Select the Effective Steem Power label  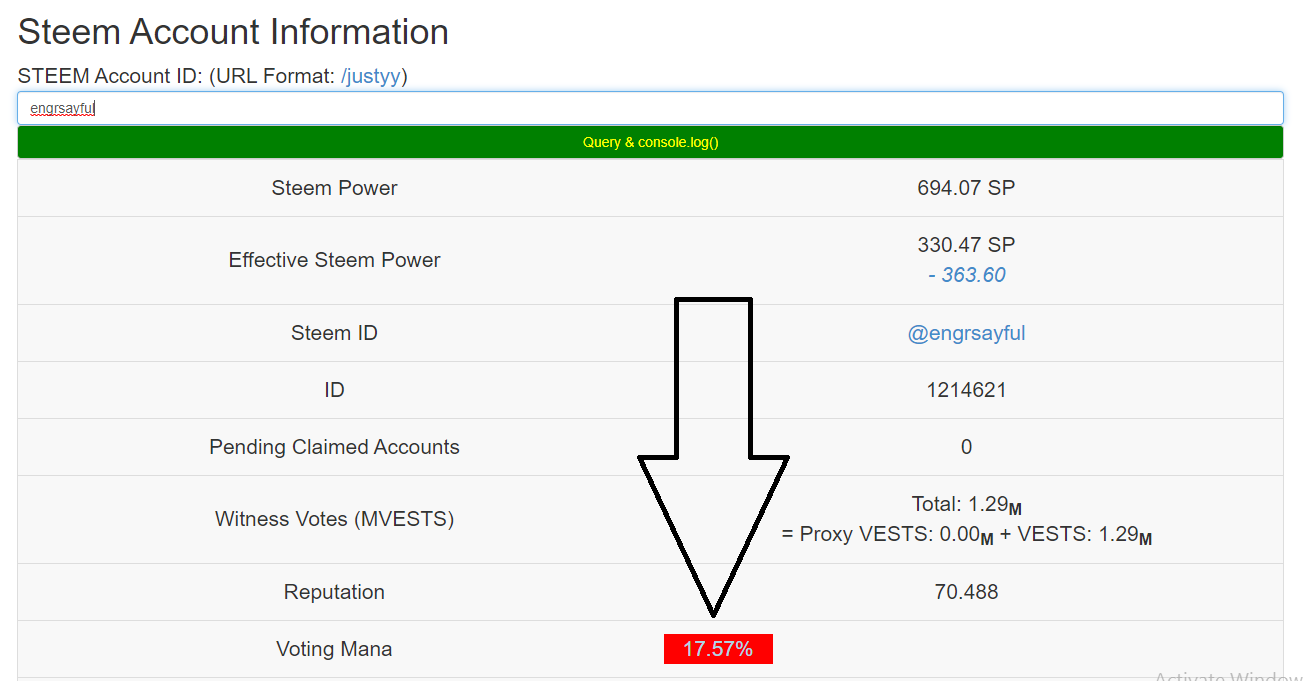point(334,260)
